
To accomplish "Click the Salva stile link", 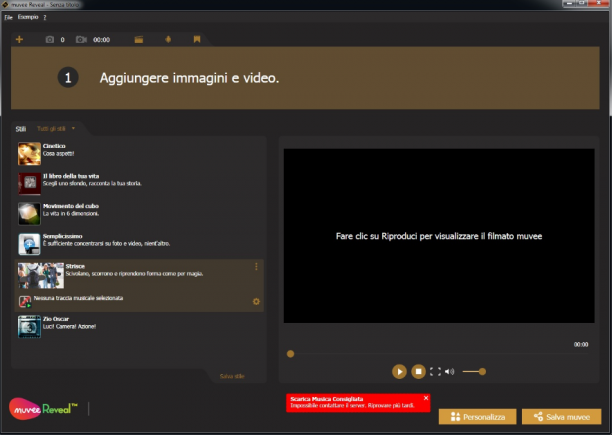I will (232, 376).
